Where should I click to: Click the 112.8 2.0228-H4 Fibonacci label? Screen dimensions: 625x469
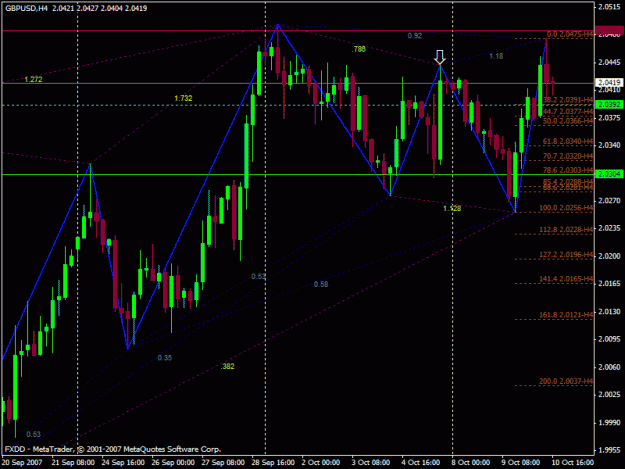tap(566, 230)
